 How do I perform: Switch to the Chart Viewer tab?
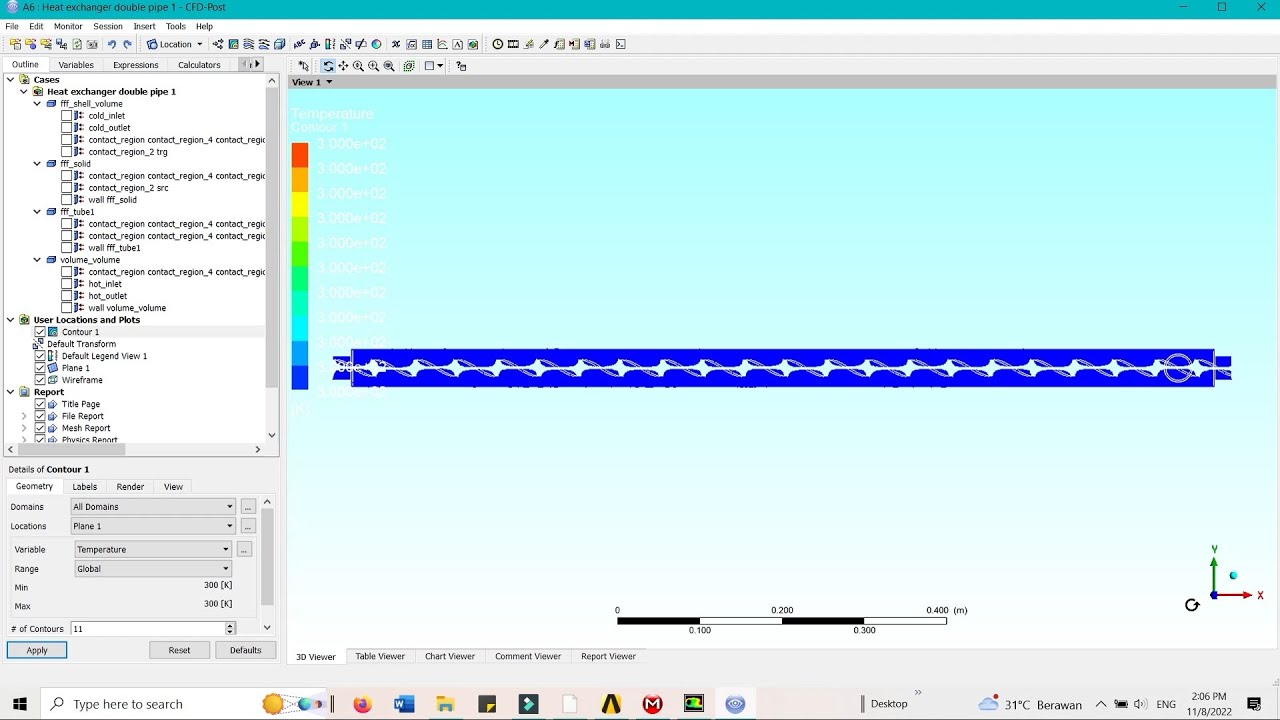pos(450,656)
